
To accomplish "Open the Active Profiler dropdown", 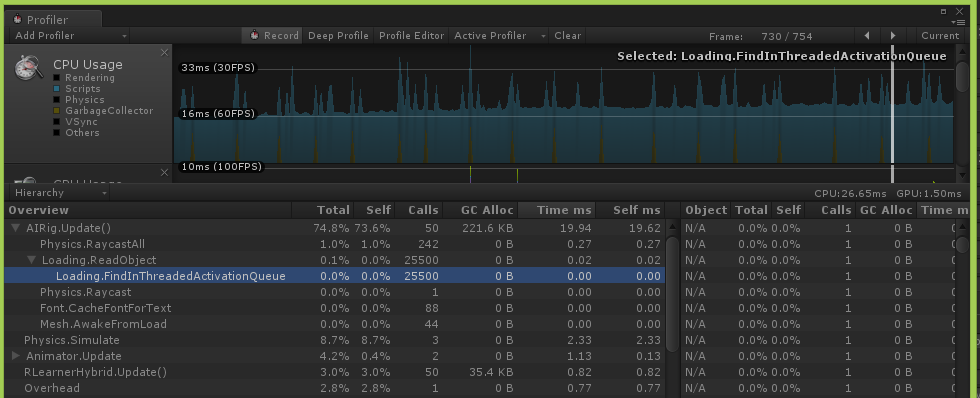I will click(499, 36).
